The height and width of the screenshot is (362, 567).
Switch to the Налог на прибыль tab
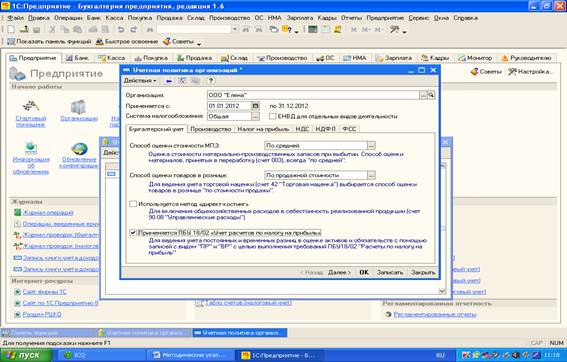pyautogui.click(x=263, y=129)
